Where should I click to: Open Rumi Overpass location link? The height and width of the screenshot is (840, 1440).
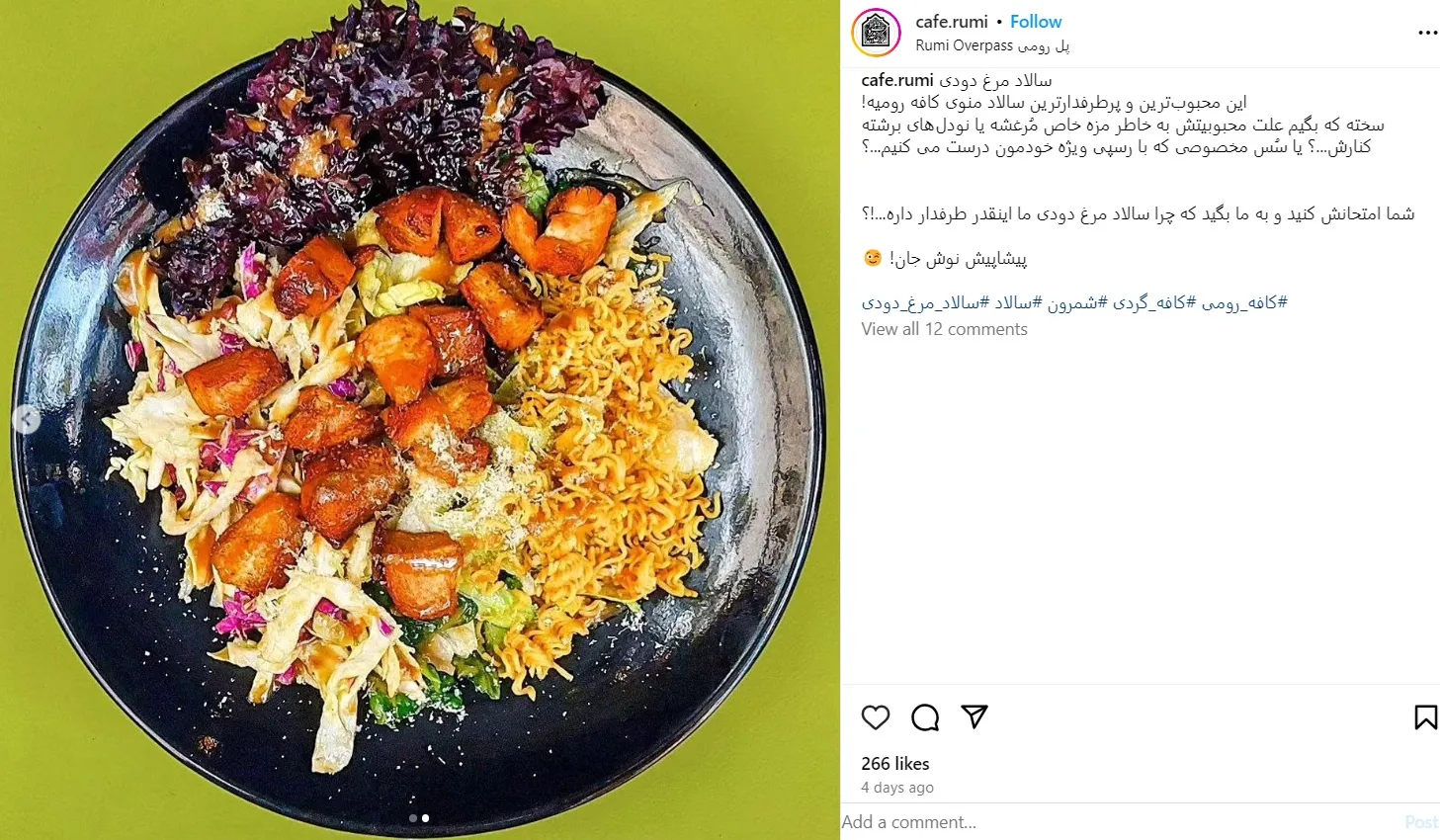(x=992, y=45)
